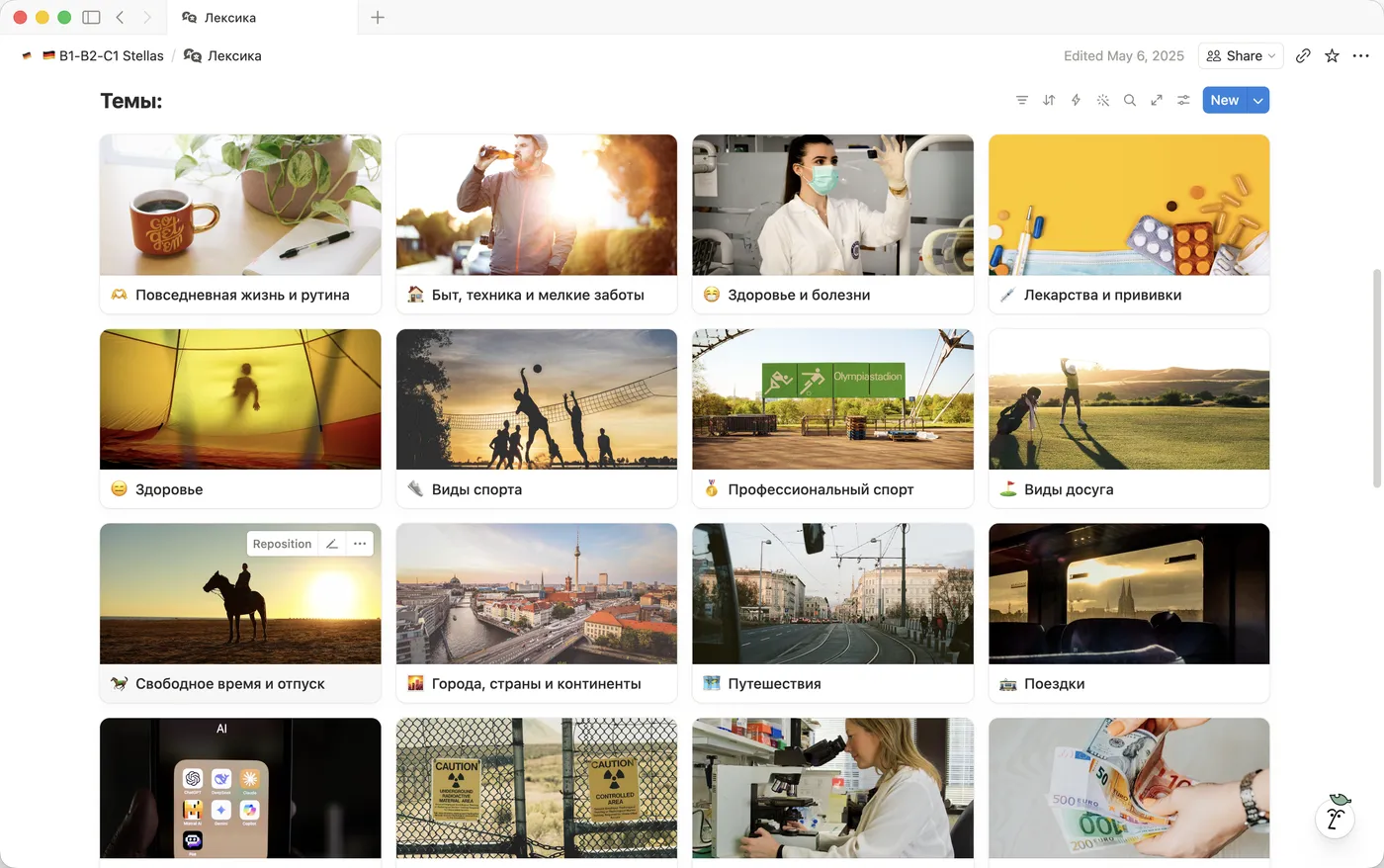Viewport: 1384px width, 868px height.
Task: Add page to favorites star
Action: (1332, 56)
